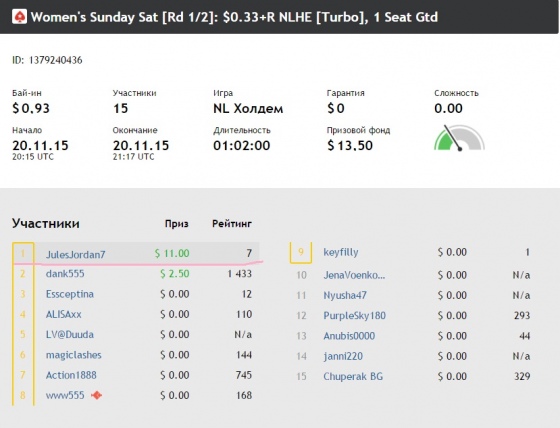The image size is (560, 428).
Task: Click janni220 player name
Action: (x=343, y=356)
